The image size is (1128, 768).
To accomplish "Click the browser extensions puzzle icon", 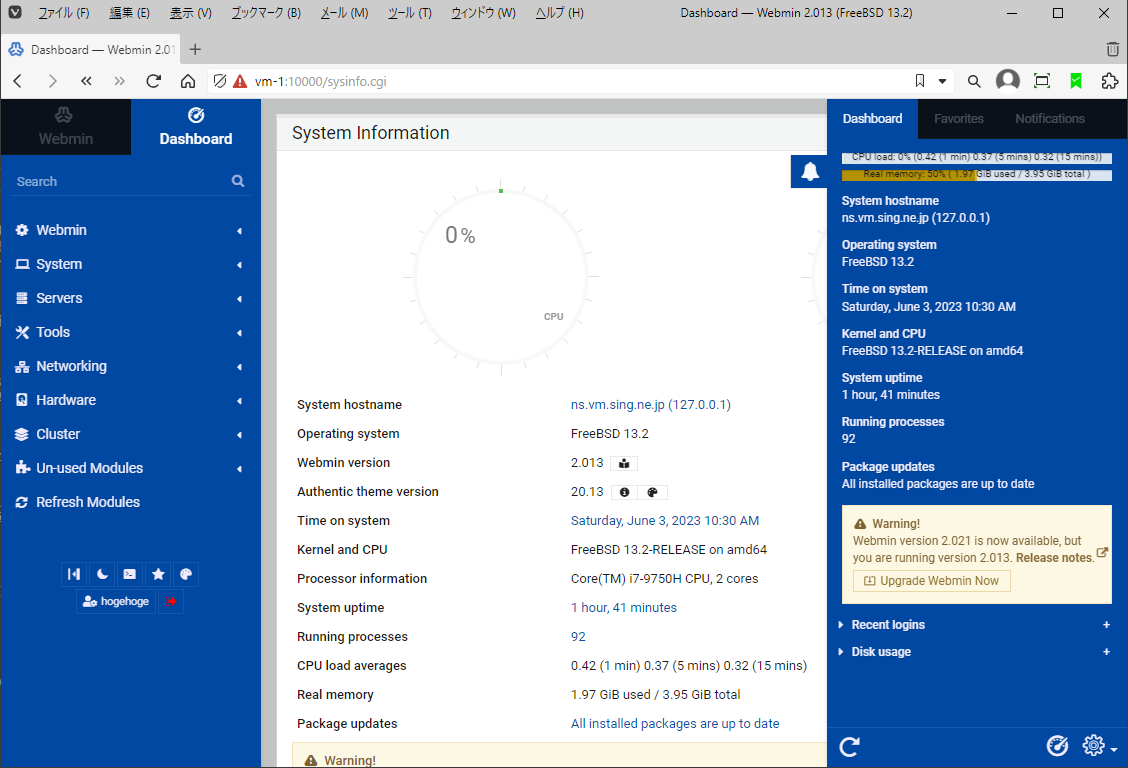I will point(1110,81).
